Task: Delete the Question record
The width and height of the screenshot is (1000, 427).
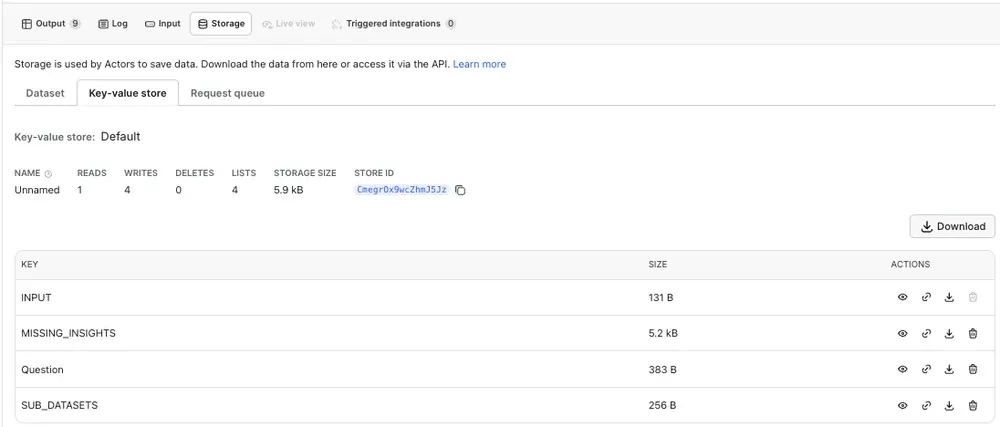Action: point(973,369)
